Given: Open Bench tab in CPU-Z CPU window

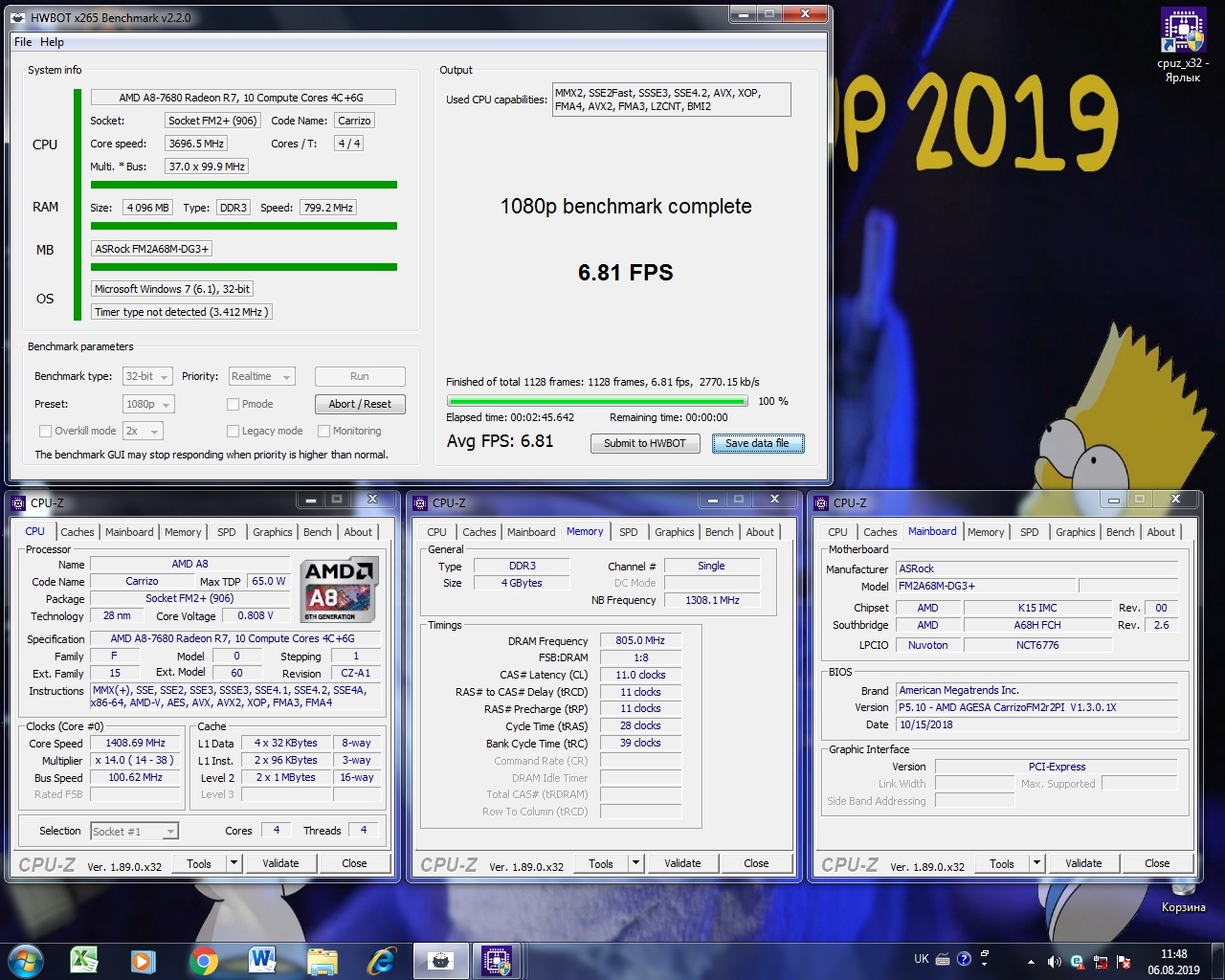Looking at the screenshot, I should tap(318, 532).
